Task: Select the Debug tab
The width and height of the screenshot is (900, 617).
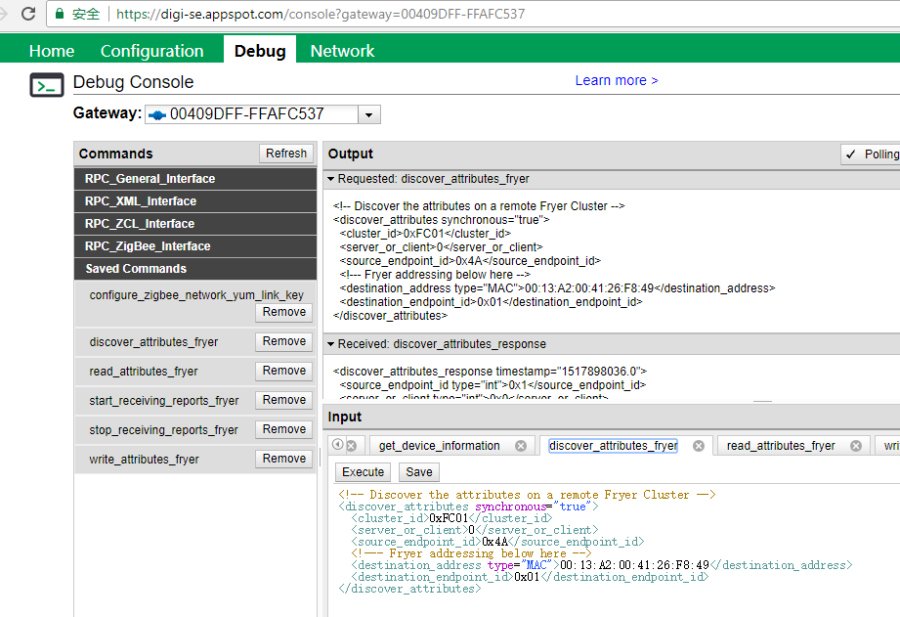Action: click(x=260, y=51)
